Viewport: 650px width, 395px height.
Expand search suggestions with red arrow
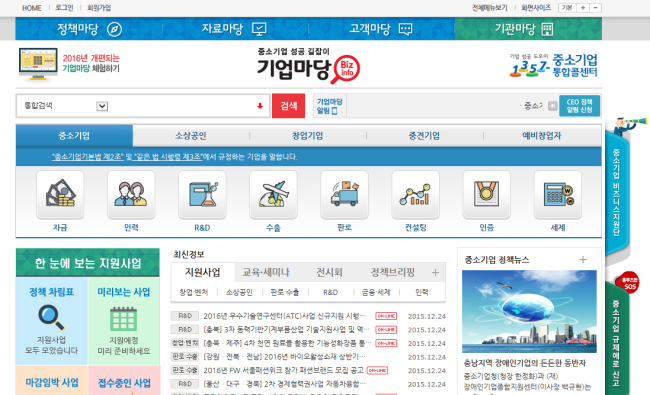tap(260, 106)
